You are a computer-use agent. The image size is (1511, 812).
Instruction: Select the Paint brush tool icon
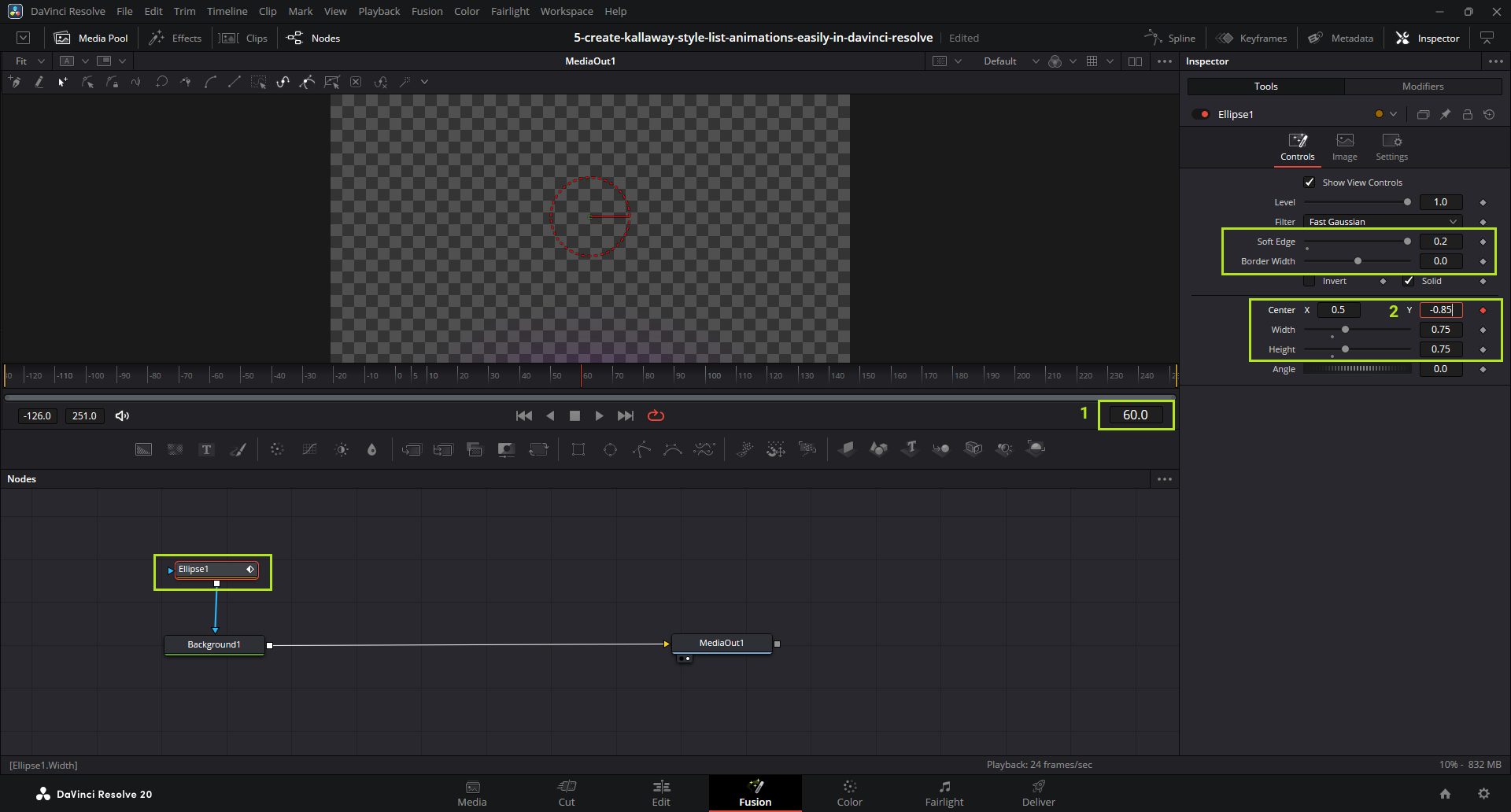coord(238,449)
